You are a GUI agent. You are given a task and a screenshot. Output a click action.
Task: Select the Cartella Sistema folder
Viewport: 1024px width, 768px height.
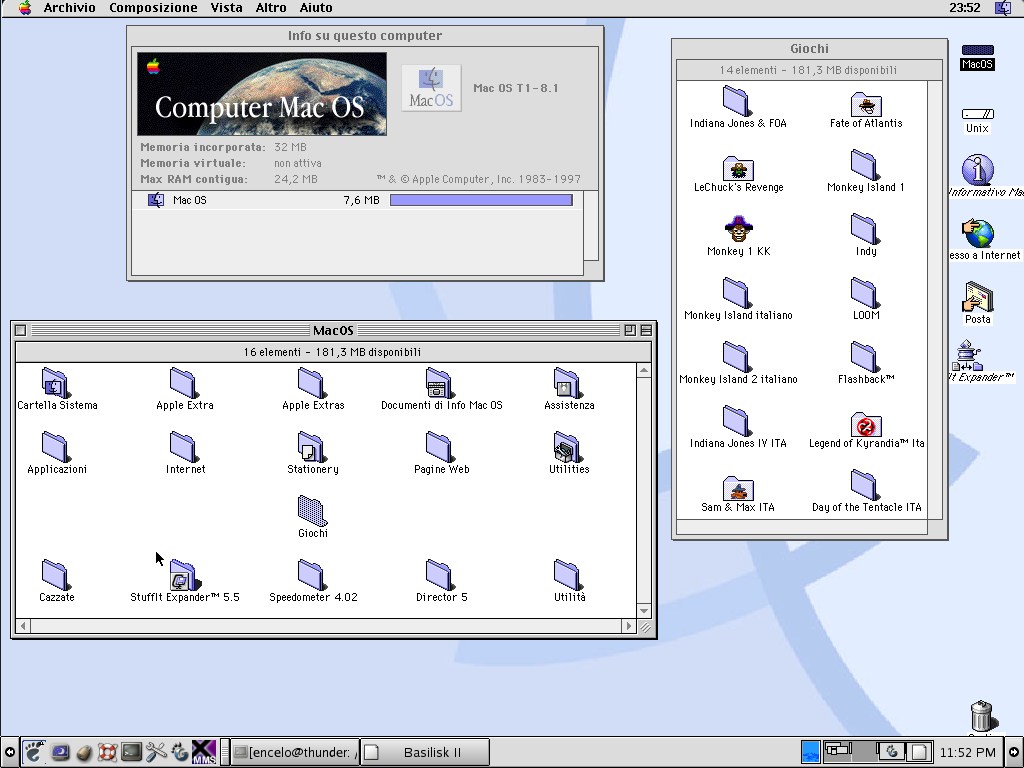click(x=57, y=390)
